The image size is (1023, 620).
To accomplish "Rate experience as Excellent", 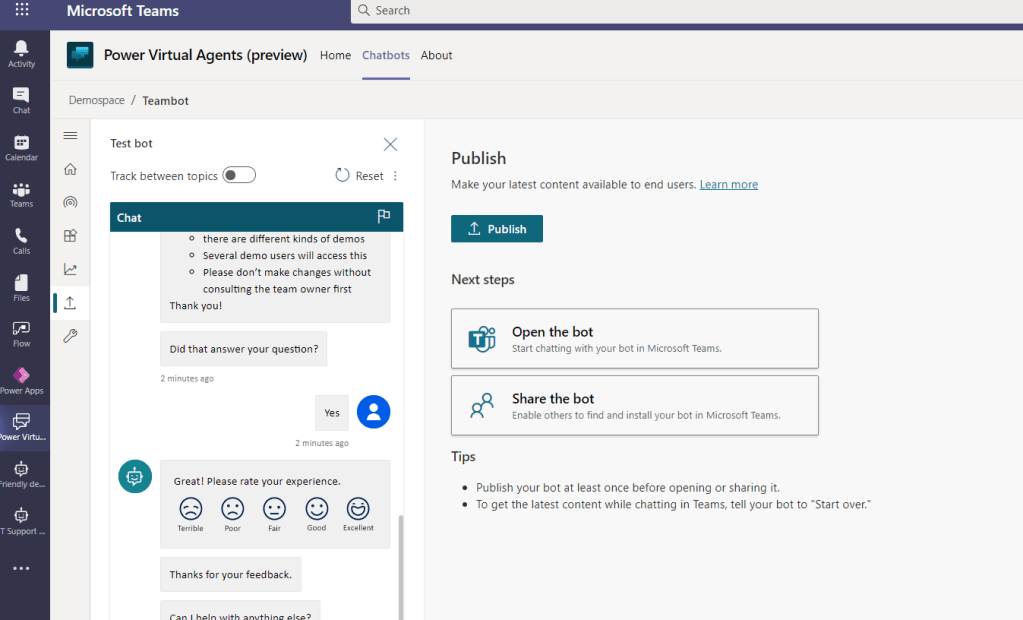I will click(x=358, y=509).
